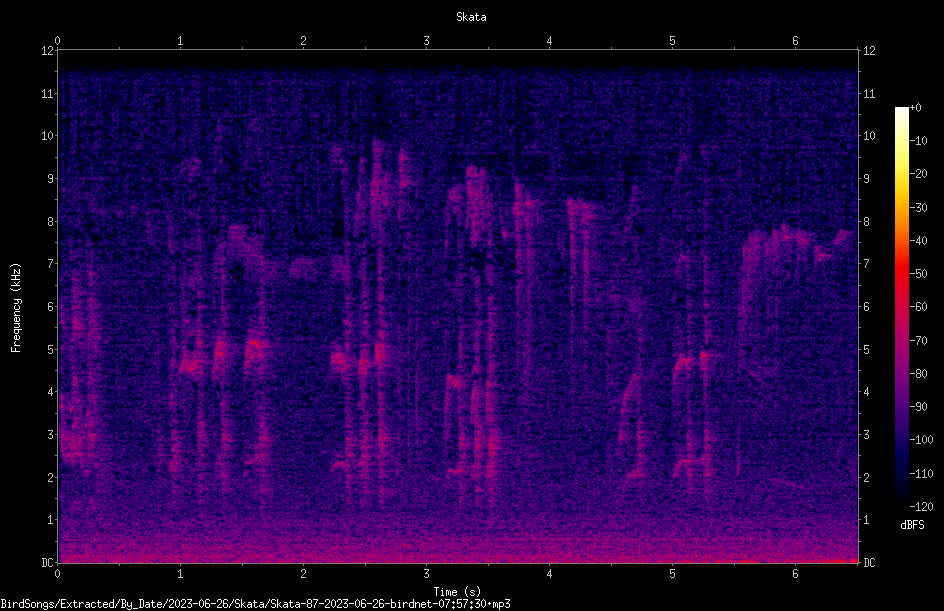The image size is (944, 611).
Task: Click the 5 label on the left frequency axis
Action: pos(50,350)
